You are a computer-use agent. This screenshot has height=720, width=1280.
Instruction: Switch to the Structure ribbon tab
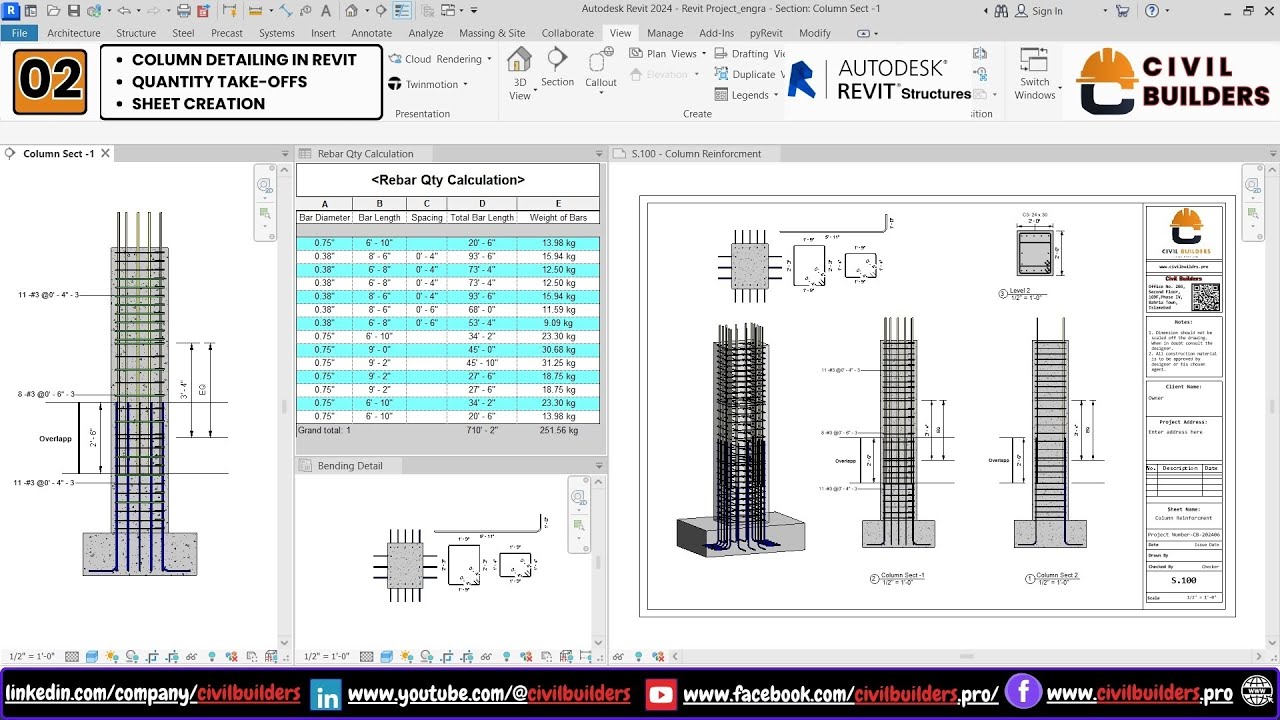point(136,33)
